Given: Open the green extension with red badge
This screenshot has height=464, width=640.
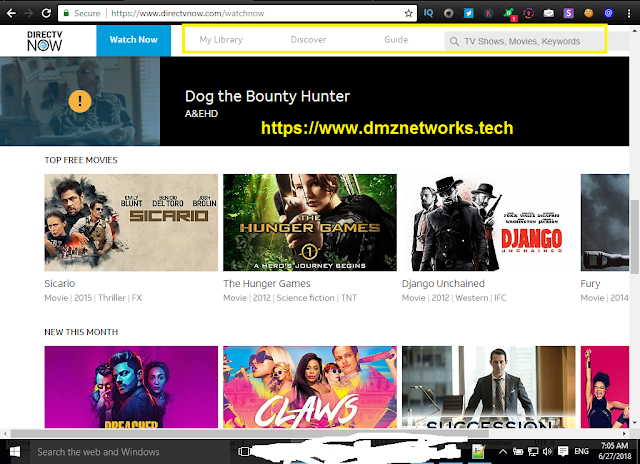Looking at the screenshot, I should pyautogui.click(x=509, y=14).
